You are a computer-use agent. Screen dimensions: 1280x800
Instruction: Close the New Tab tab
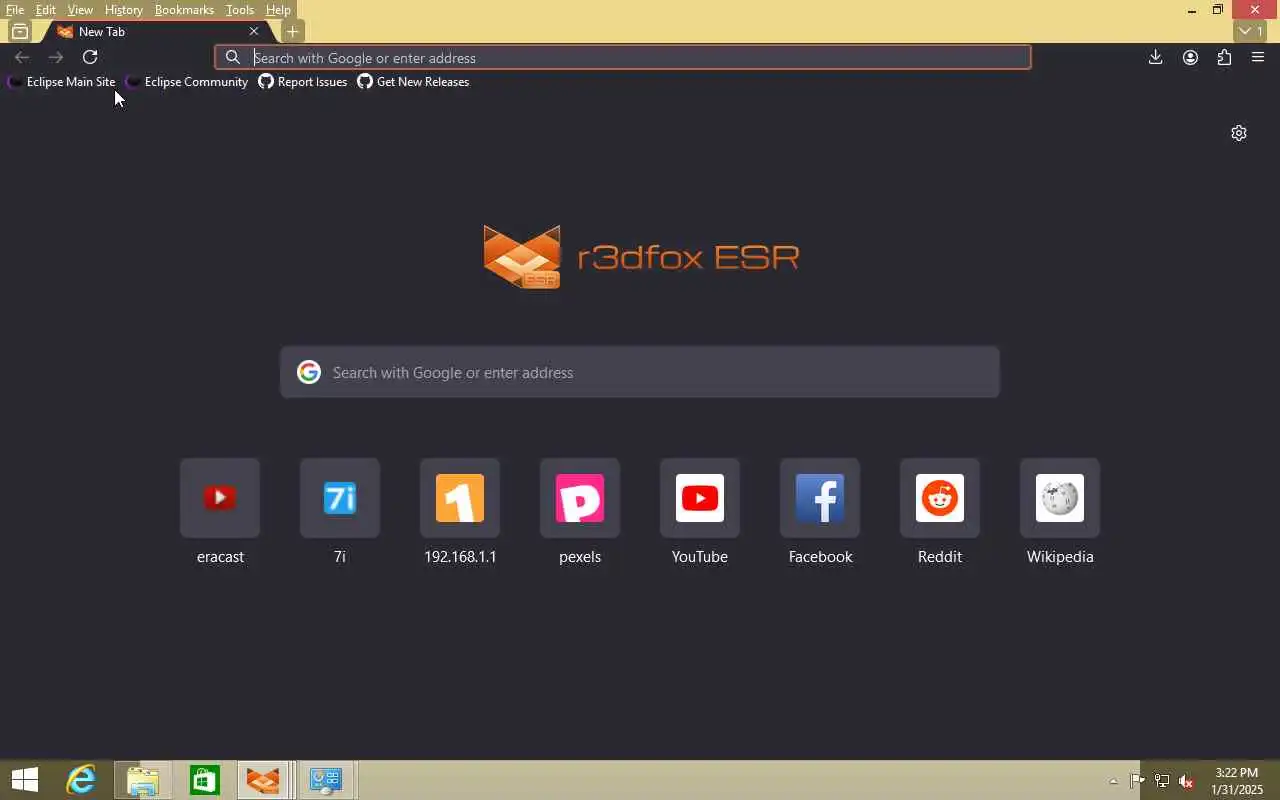coord(253,31)
